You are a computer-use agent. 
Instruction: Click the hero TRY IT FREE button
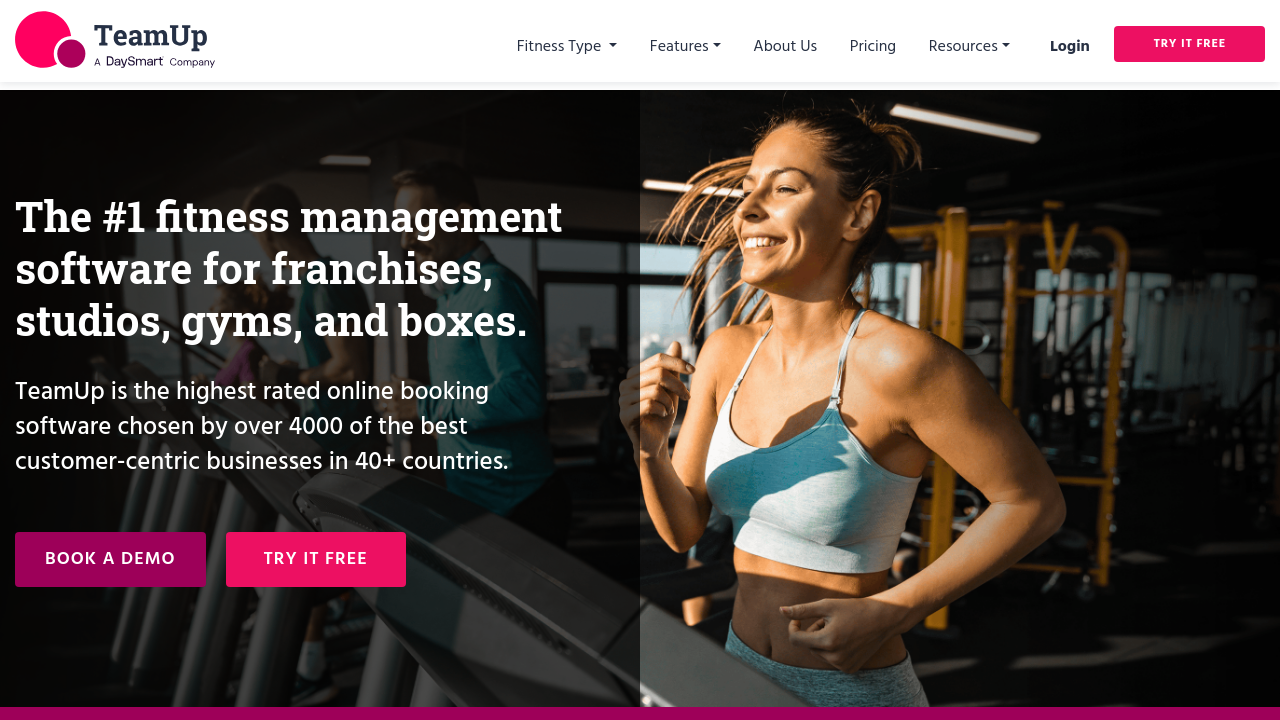click(316, 559)
